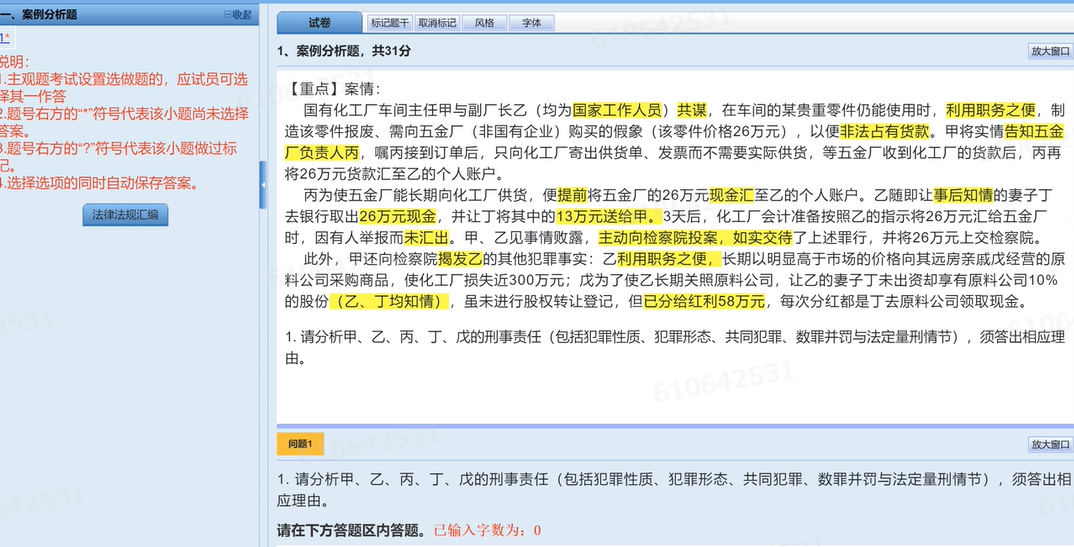
Task: Click 标记题干 to highlight question text
Action: coord(390,23)
